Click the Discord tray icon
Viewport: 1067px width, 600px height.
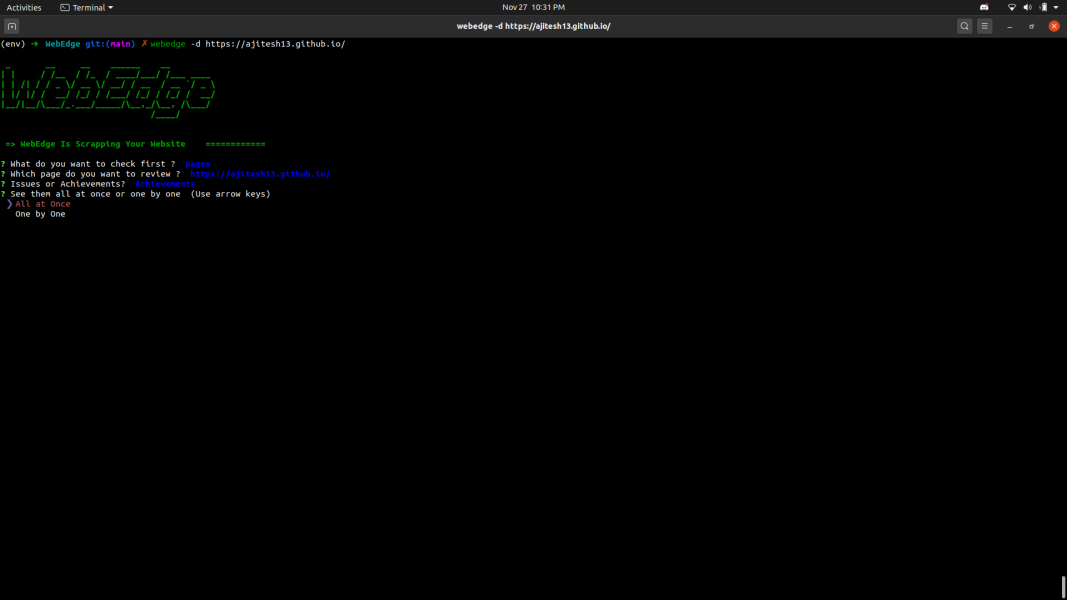point(984,7)
